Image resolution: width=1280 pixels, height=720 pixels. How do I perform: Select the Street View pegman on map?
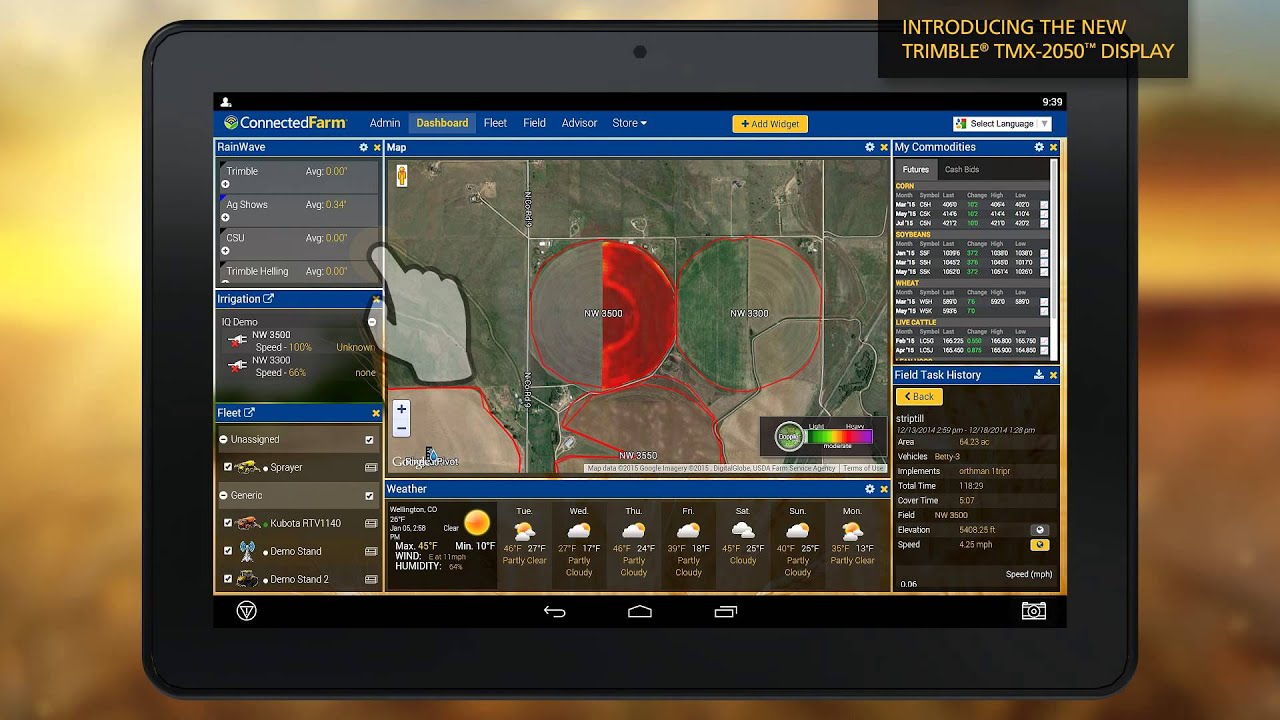pos(401,176)
